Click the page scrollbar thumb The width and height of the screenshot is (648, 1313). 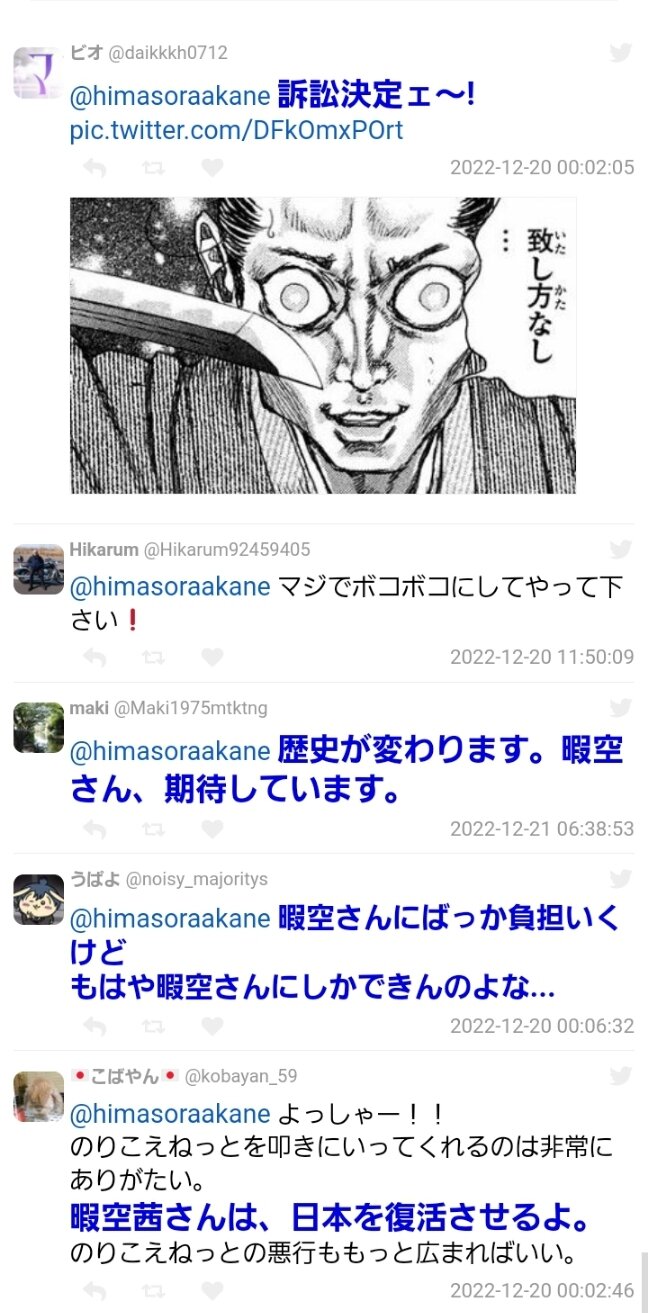644,1282
